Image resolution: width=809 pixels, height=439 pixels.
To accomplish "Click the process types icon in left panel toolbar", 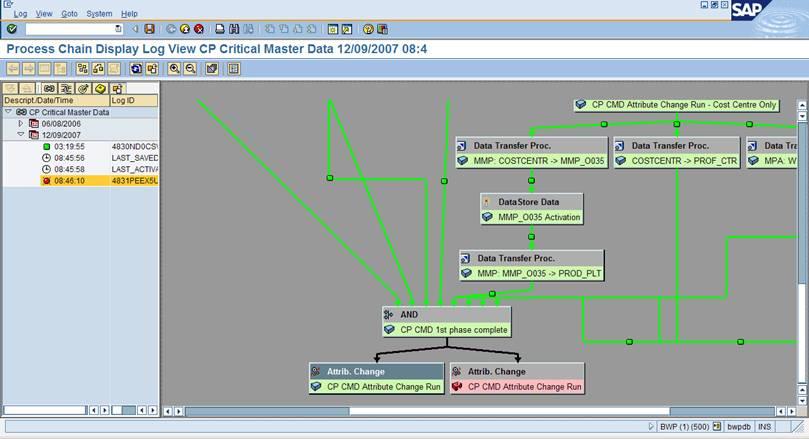I will click(66, 89).
